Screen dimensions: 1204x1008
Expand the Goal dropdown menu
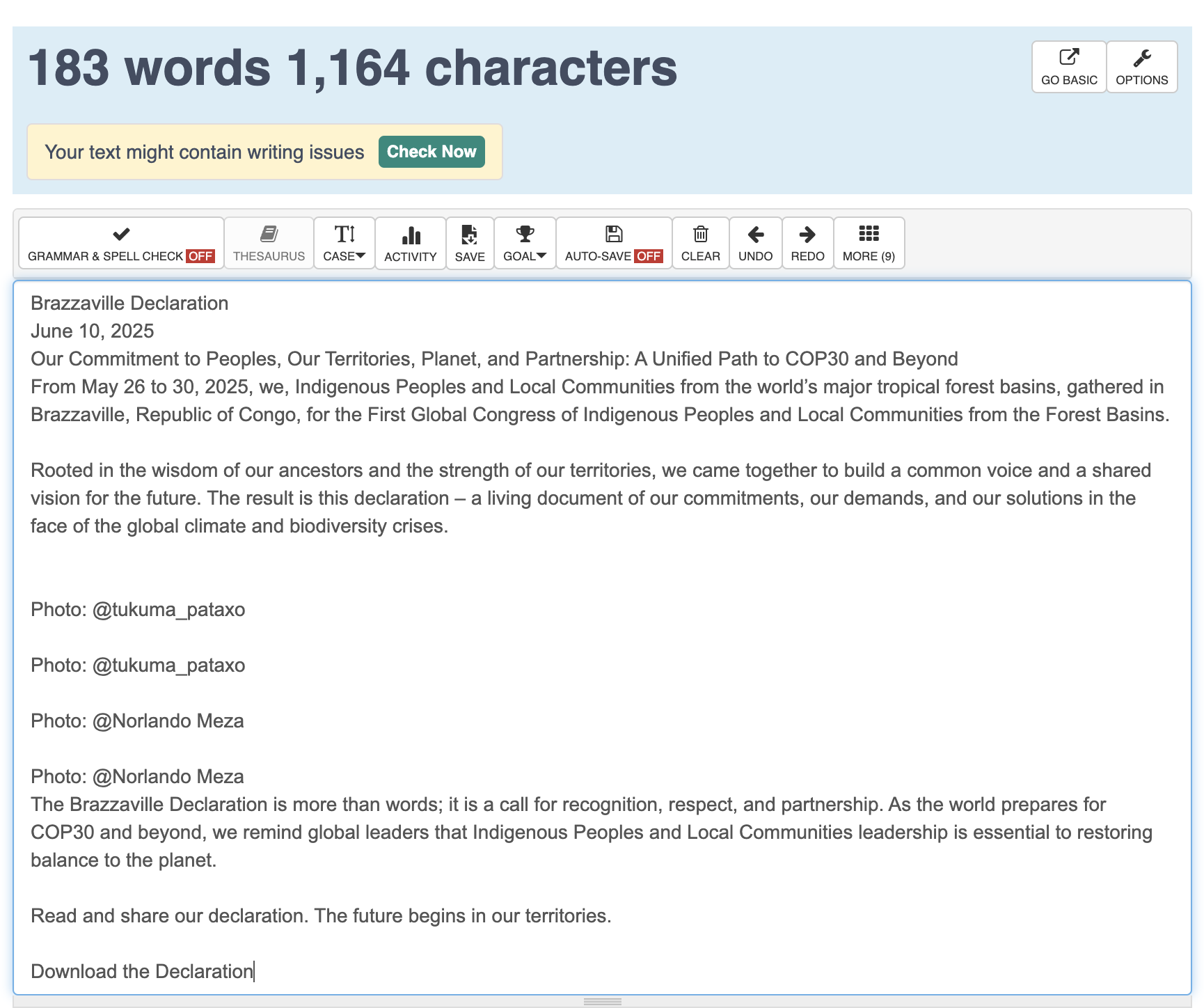pyautogui.click(x=525, y=243)
